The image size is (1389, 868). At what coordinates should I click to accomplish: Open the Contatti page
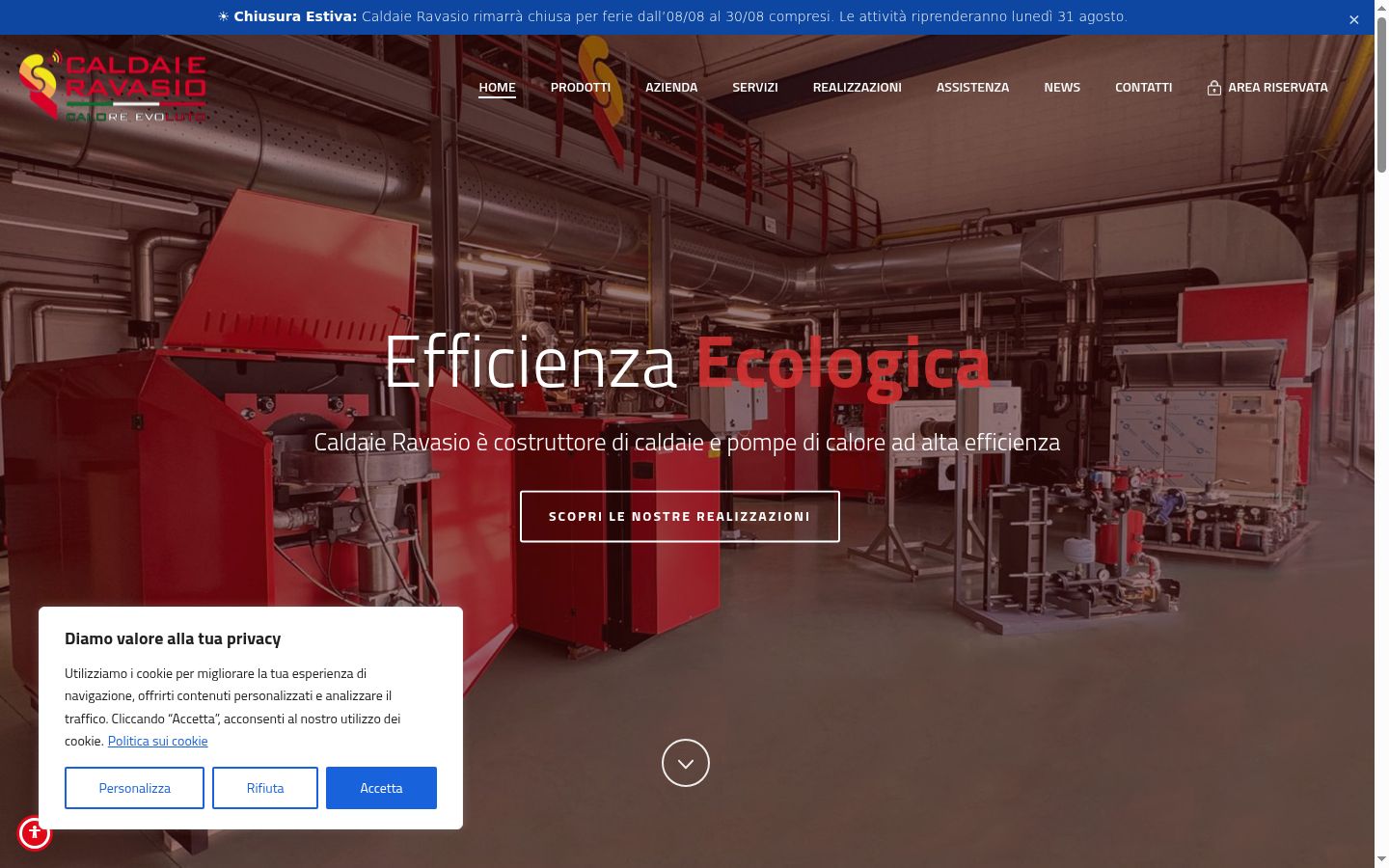[1144, 87]
